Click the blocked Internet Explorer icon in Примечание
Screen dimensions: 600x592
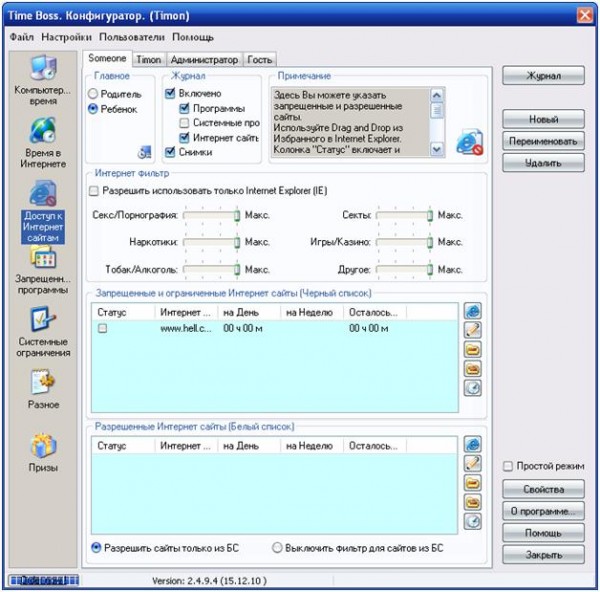(470, 142)
